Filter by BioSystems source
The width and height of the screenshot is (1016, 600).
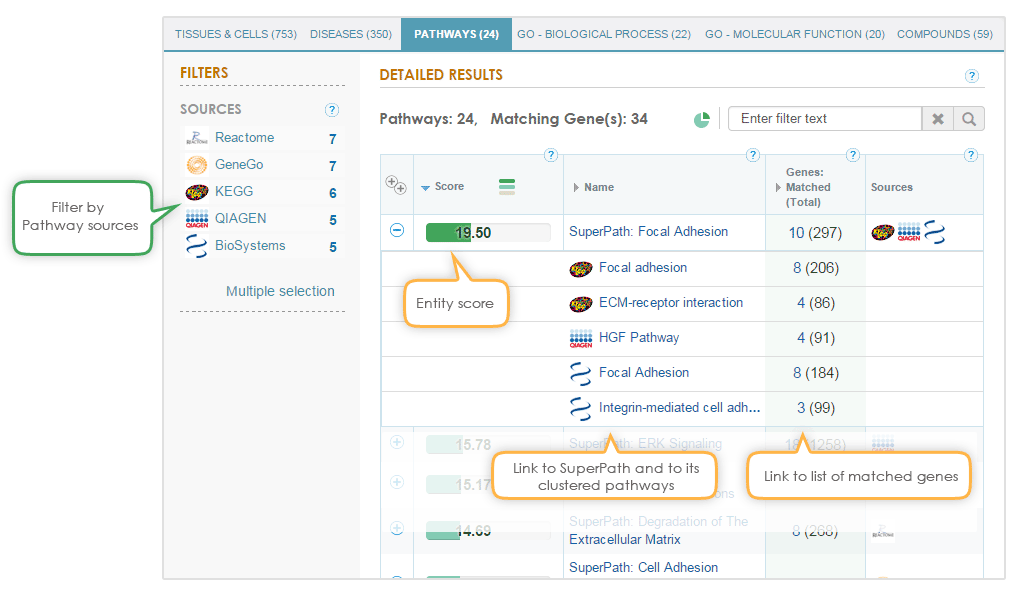pyautogui.click(x=249, y=246)
